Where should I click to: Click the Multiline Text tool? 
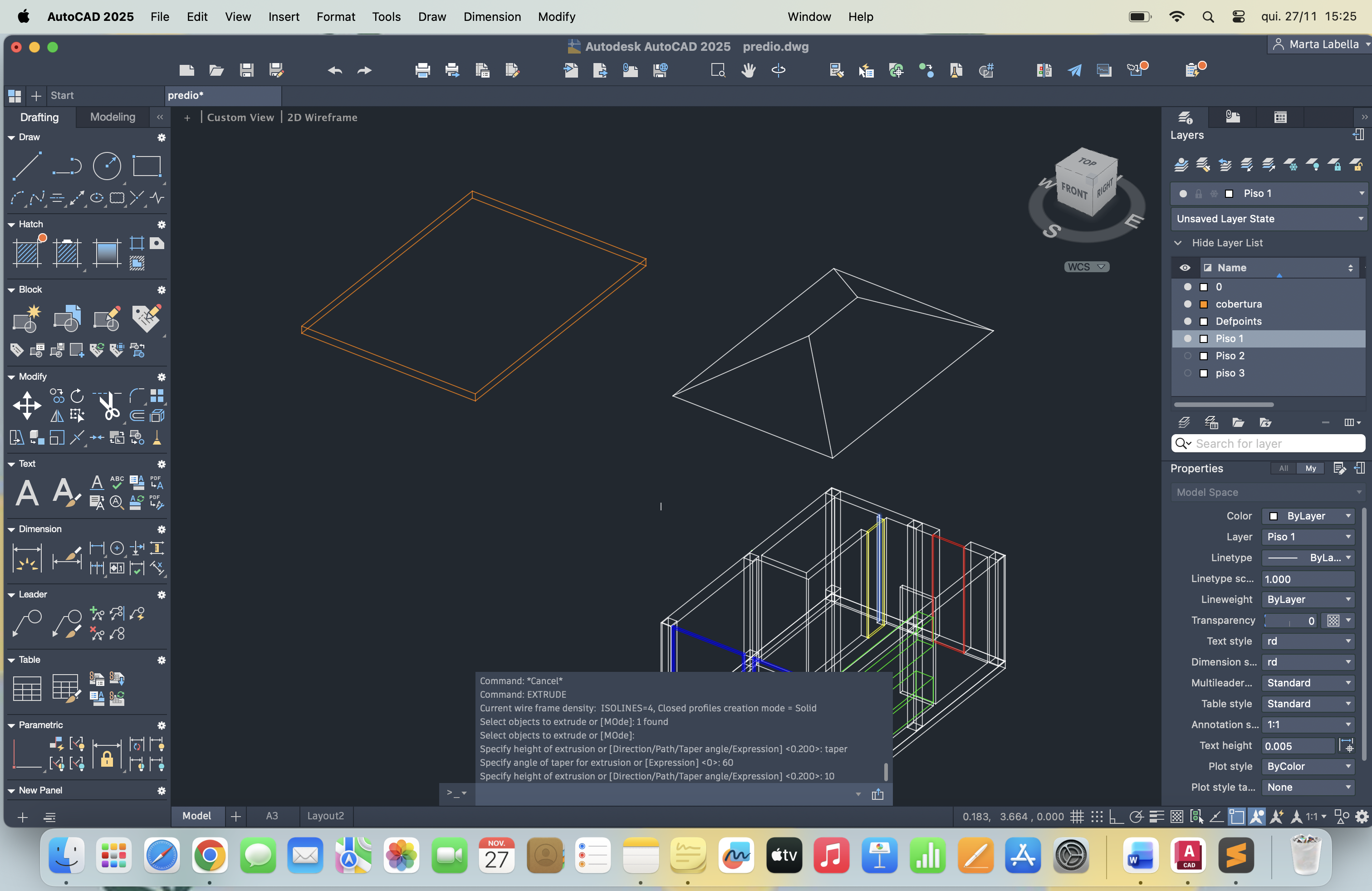point(26,493)
